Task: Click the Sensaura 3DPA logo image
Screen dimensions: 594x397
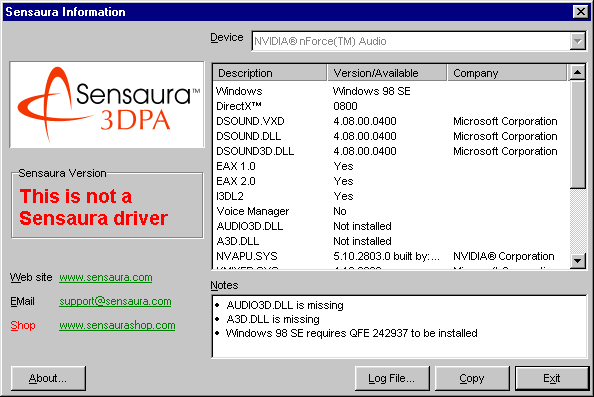Action: click(107, 105)
